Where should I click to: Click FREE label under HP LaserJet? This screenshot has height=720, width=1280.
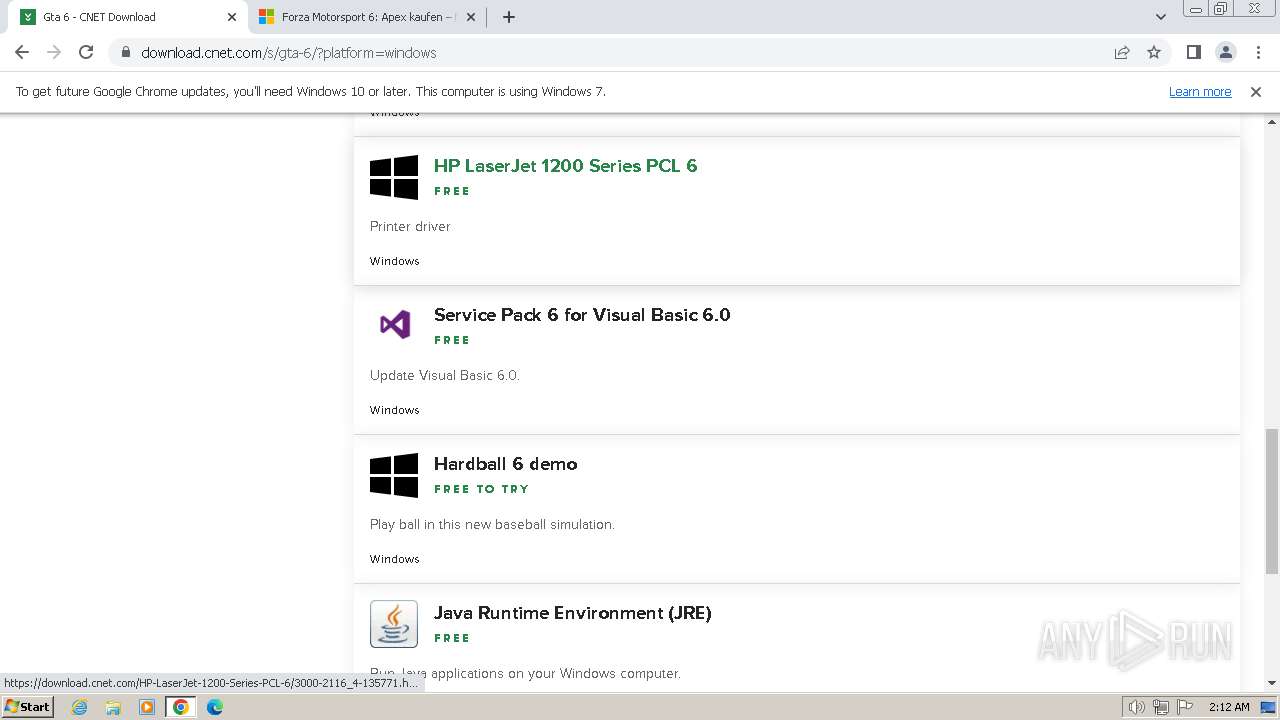pos(452,191)
